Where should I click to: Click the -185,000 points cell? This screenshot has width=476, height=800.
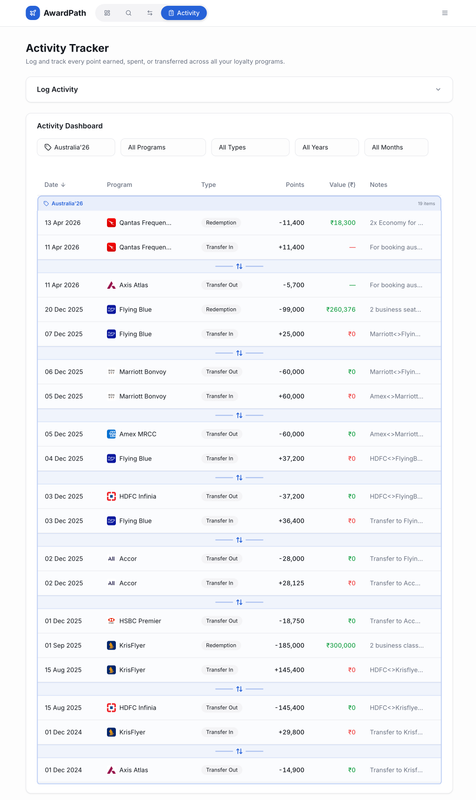(289, 645)
